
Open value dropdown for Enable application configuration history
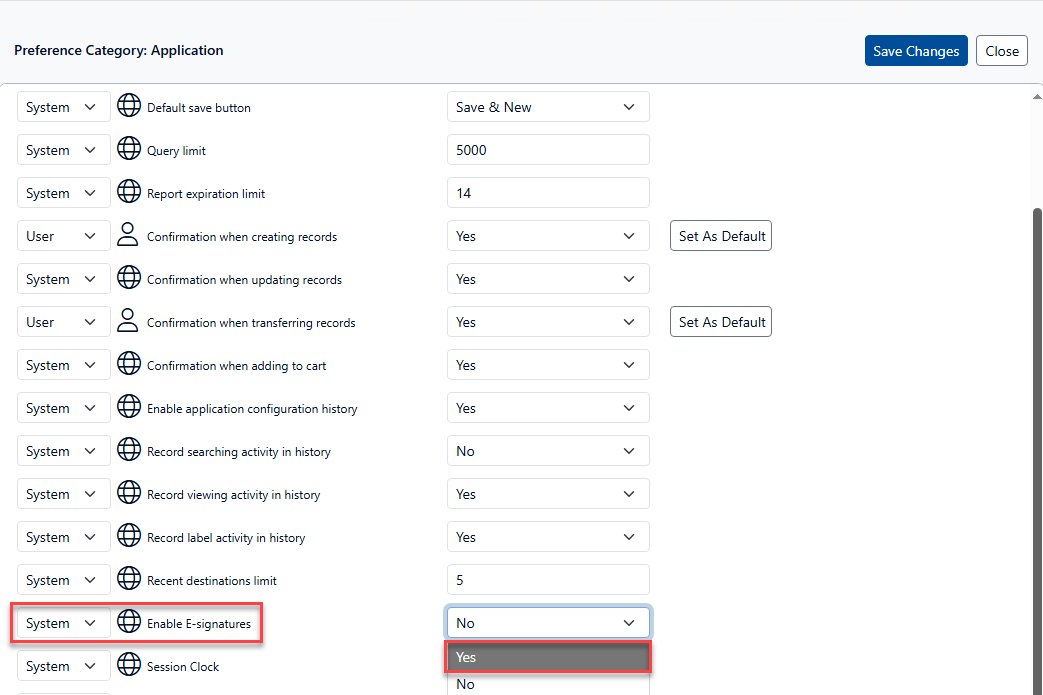pos(548,408)
